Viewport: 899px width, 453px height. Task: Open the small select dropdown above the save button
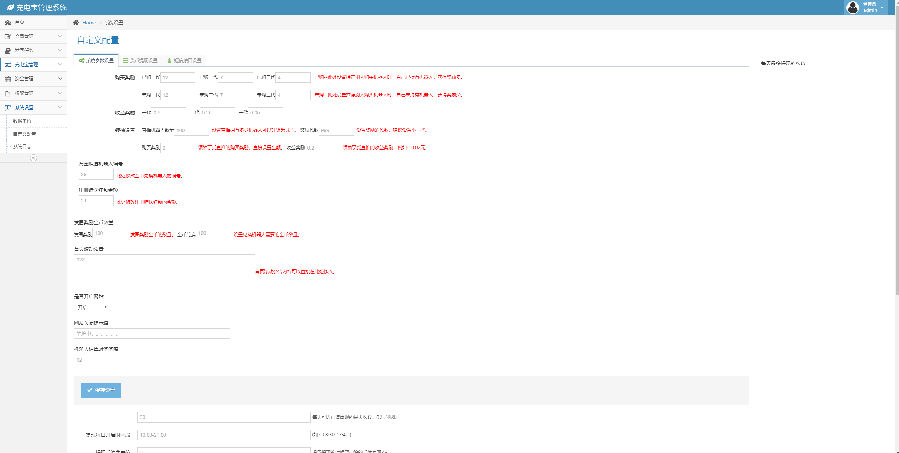click(x=91, y=307)
